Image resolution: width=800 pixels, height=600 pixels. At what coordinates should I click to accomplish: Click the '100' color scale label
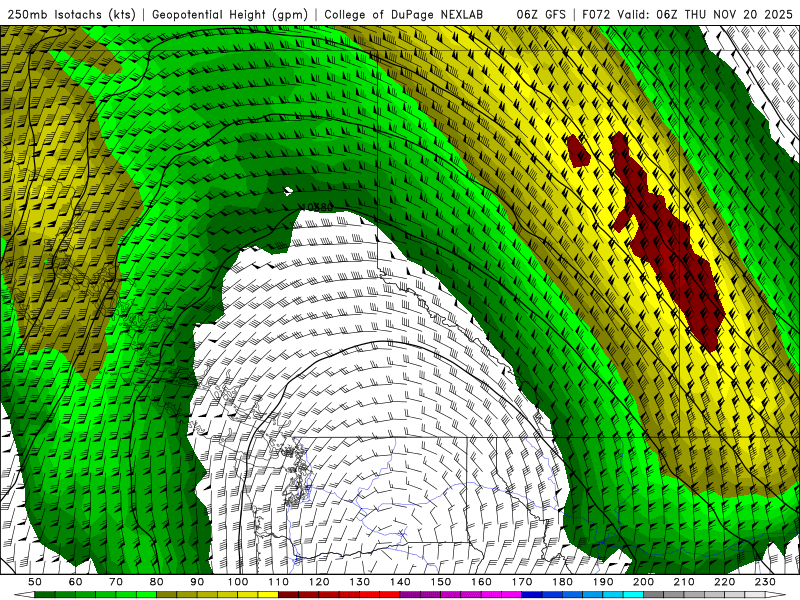coord(238,582)
